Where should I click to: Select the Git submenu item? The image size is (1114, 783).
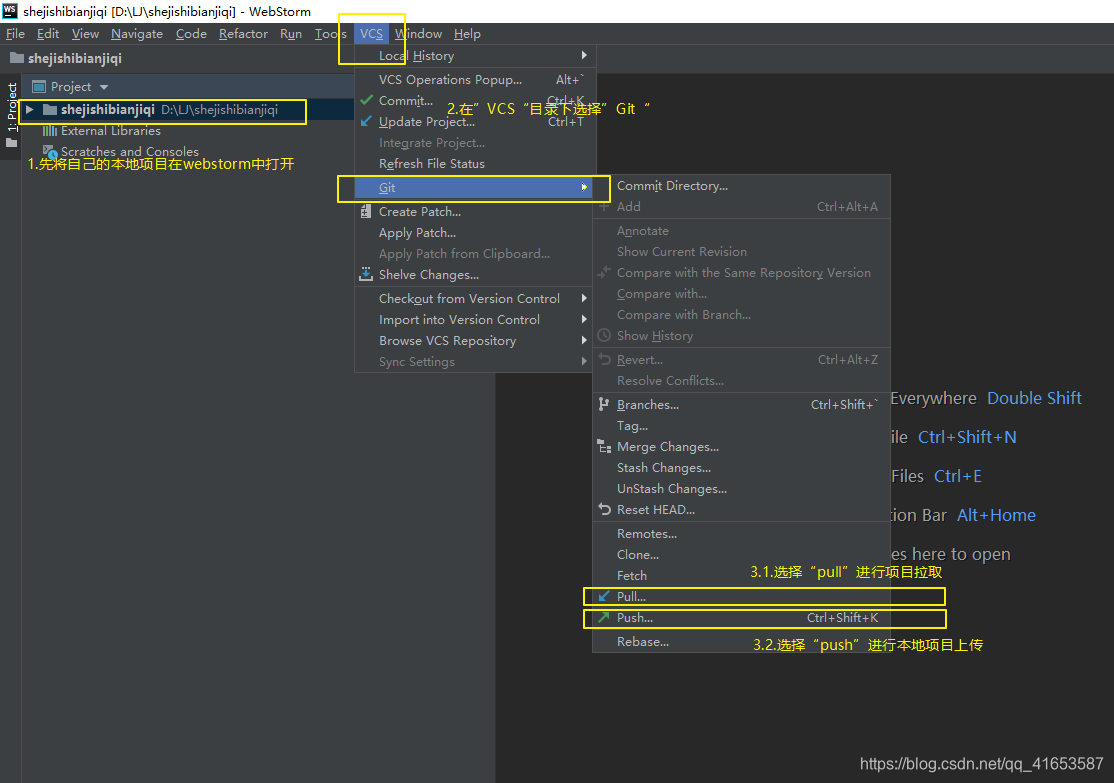click(x=475, y=188)
